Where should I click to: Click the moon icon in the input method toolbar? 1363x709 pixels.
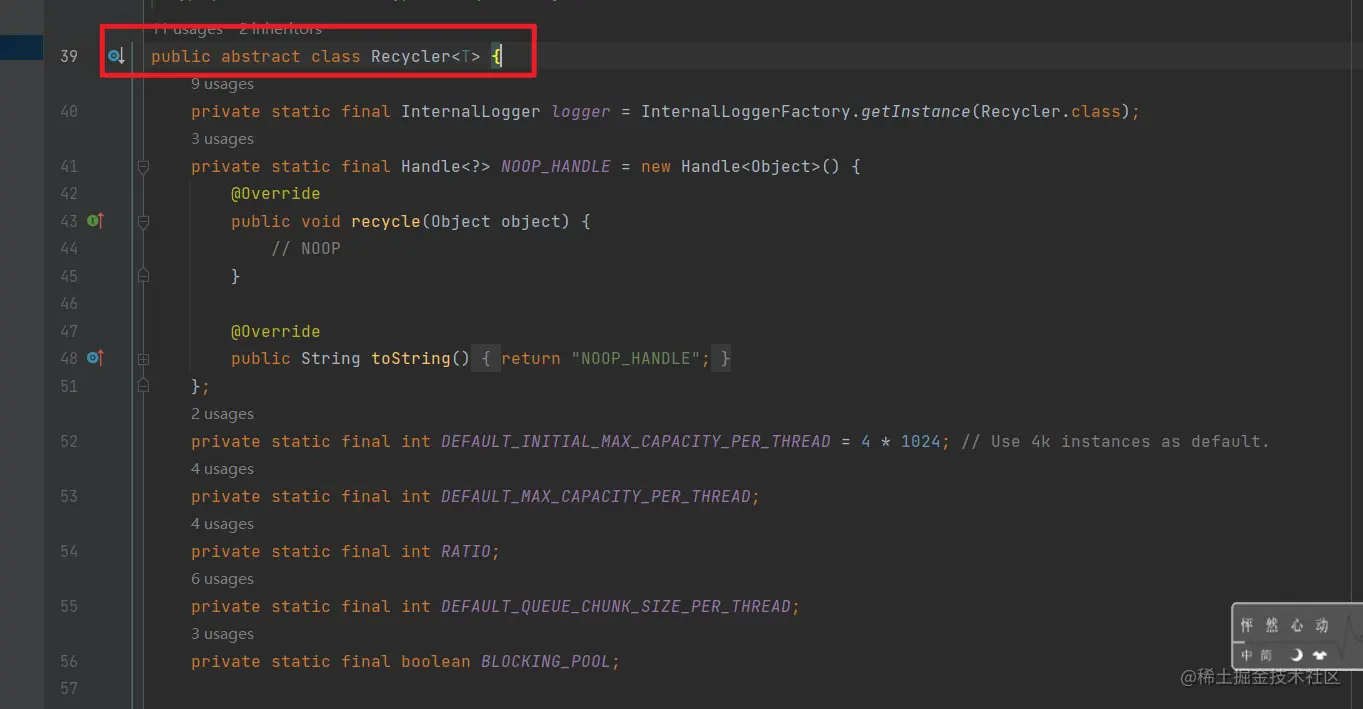(x=1296, y=655)
